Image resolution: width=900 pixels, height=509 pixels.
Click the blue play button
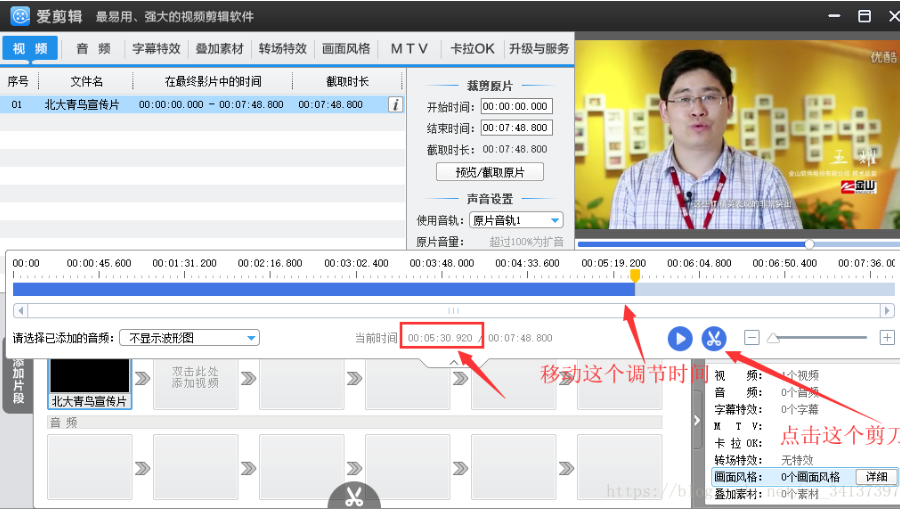(680, 339)
